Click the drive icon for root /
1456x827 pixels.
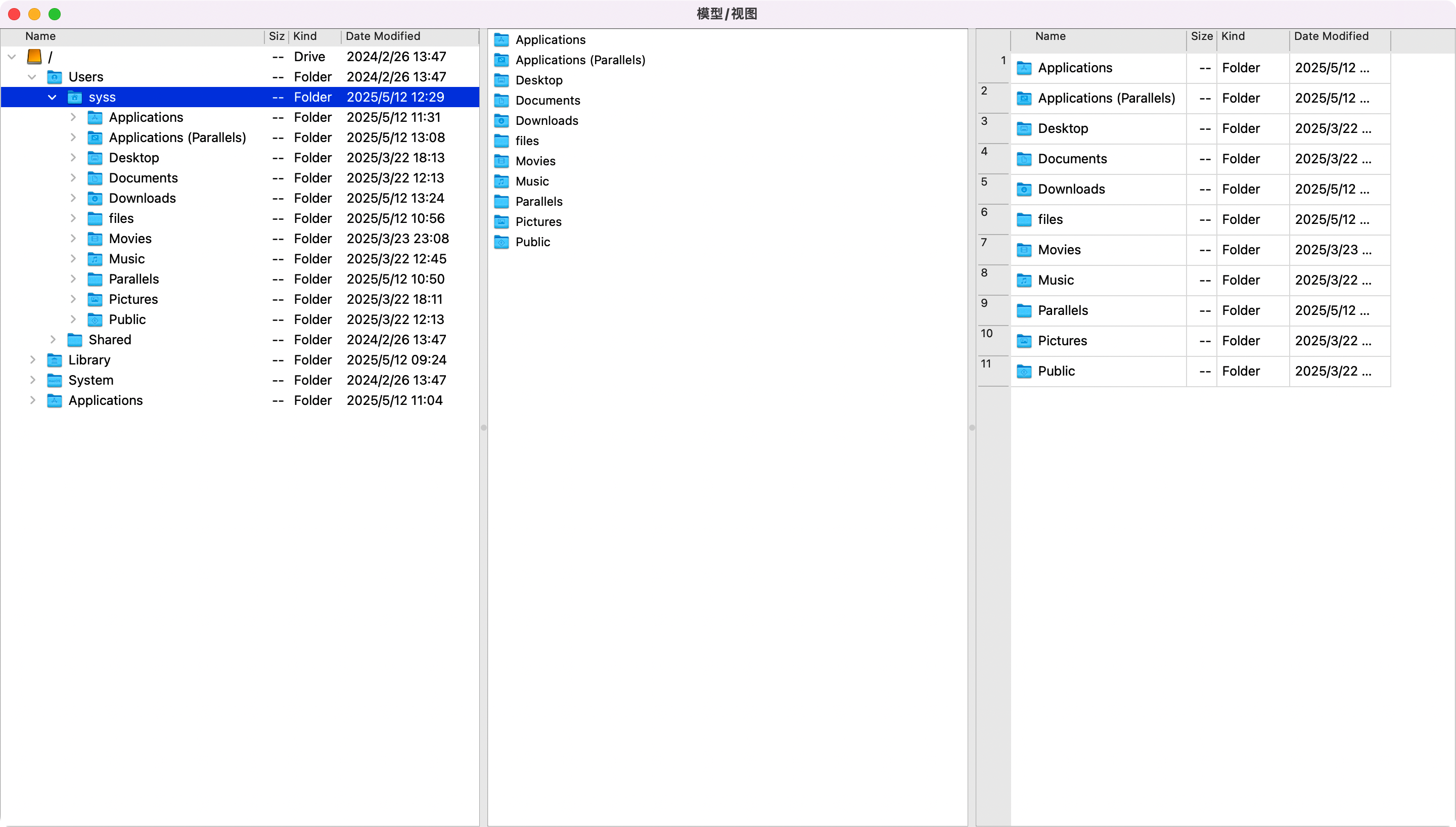35,56
